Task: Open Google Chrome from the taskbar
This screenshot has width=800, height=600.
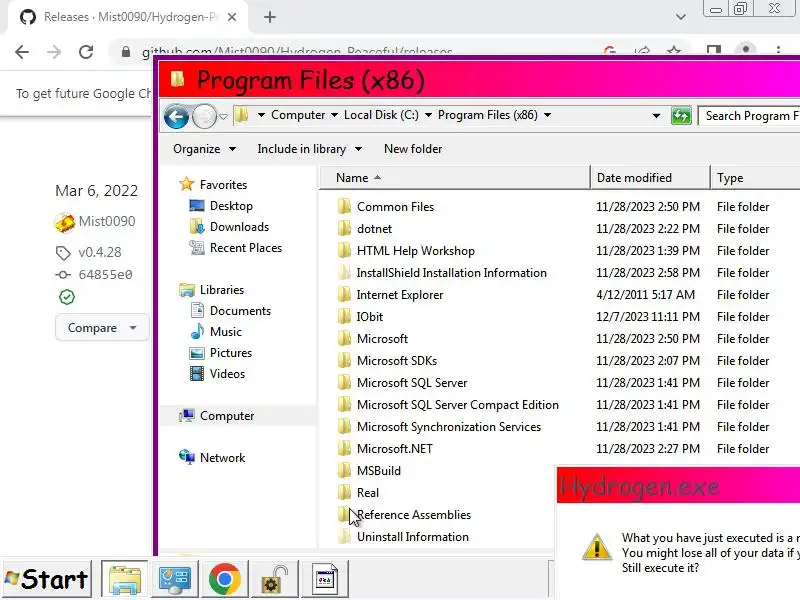Action: 224,579
